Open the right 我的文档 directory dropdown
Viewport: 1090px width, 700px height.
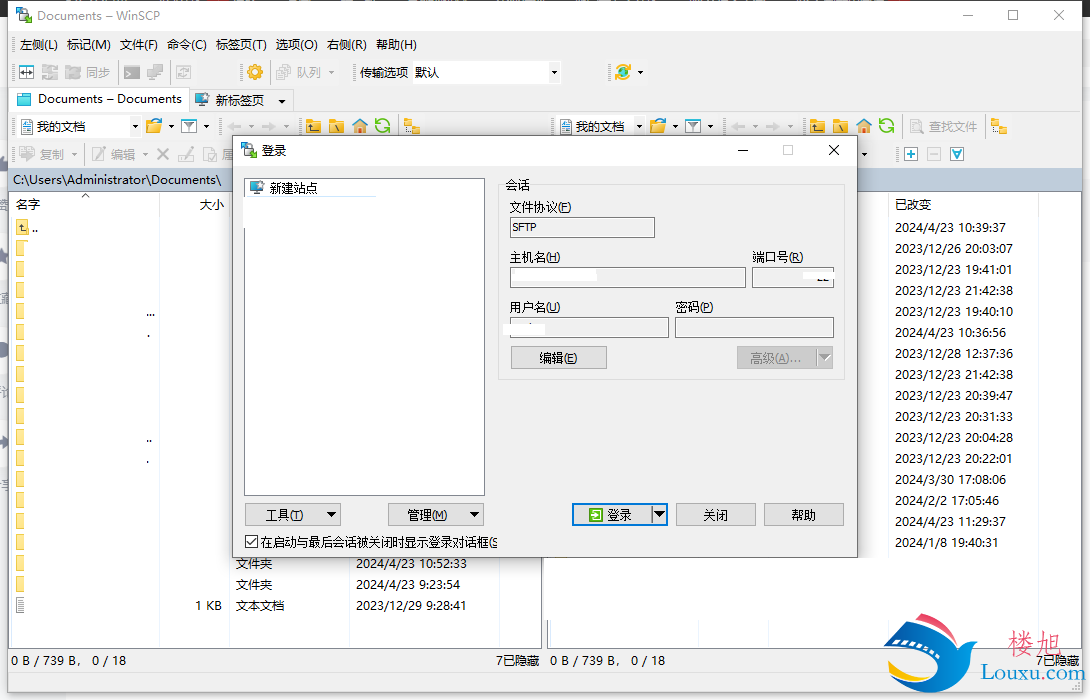click(639, 127)
